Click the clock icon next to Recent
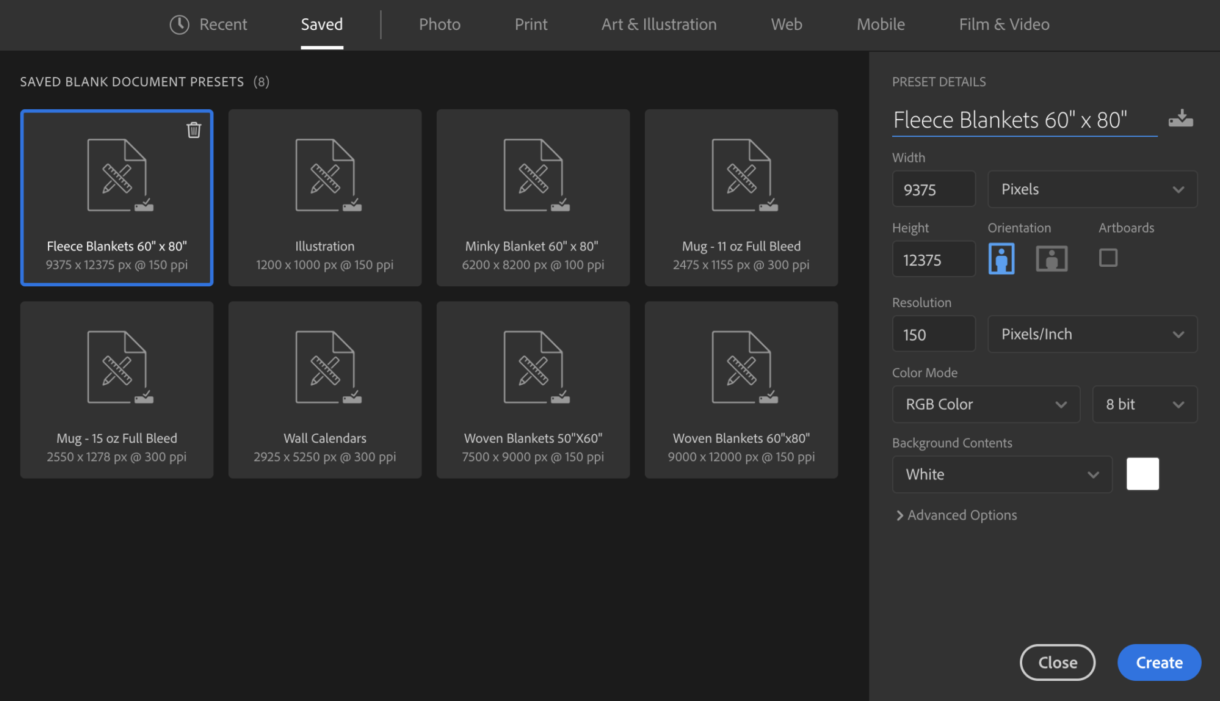1220x701 pixels. coord(179,25)
